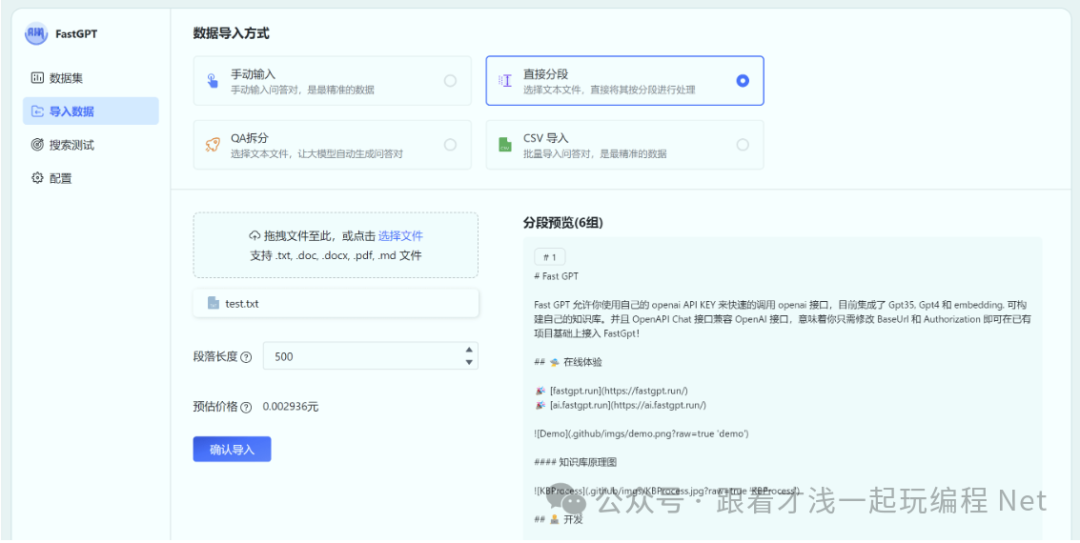This screenshot has height=543, width=1080.
Task: Open the 数据集 sidebar item
Action: coord(91,78)
